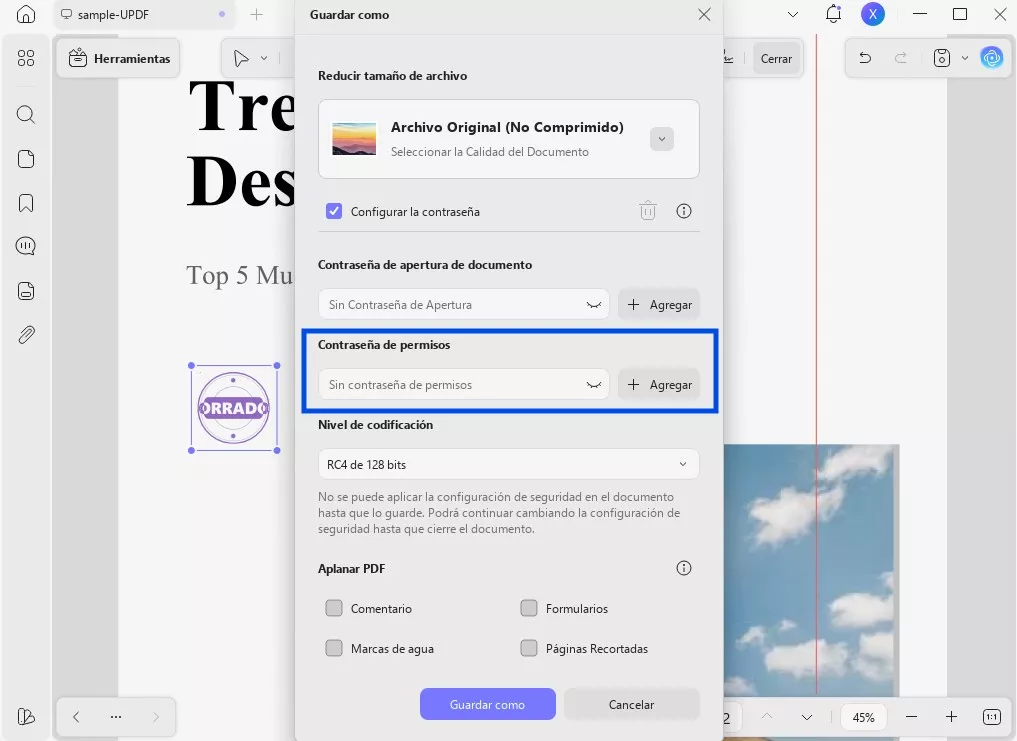Expand the document quality dropdown

662,139
